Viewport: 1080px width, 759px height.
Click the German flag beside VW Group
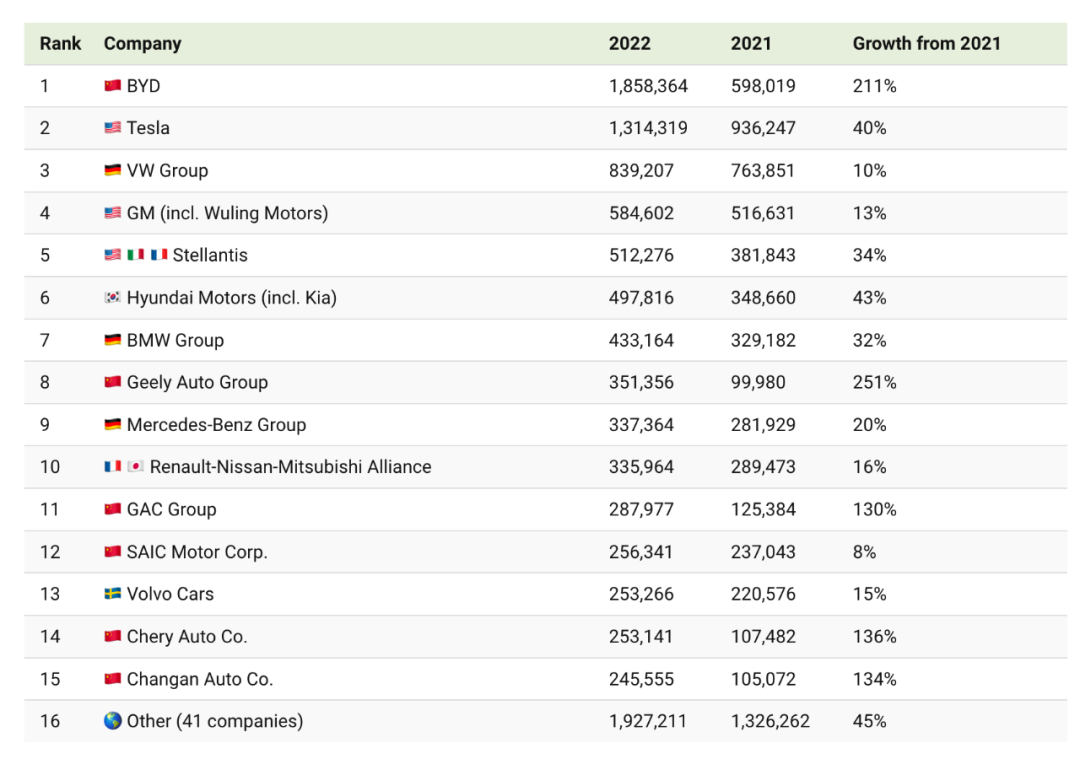113,171
